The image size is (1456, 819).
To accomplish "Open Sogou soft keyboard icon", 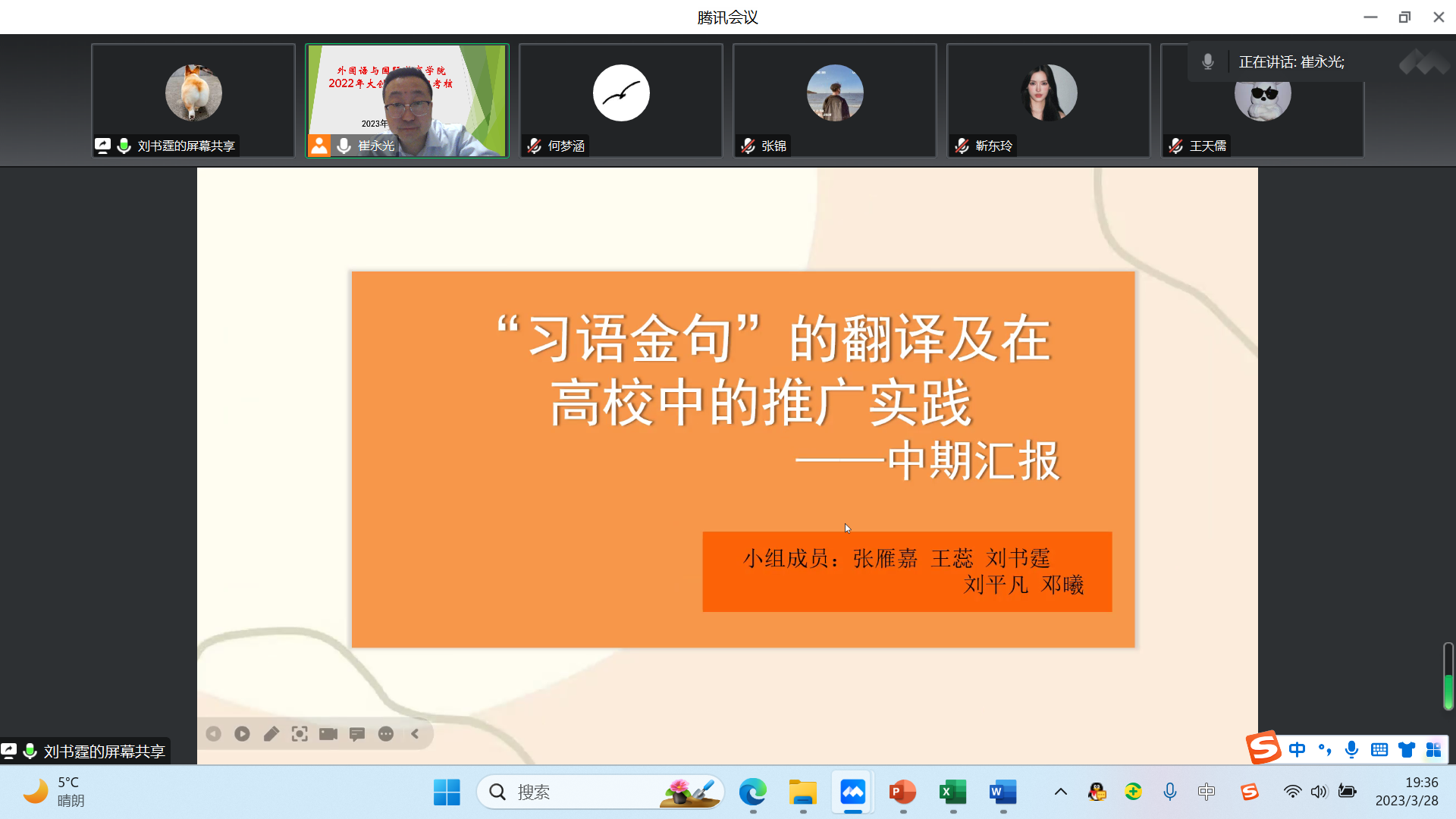I will 1379,750.
